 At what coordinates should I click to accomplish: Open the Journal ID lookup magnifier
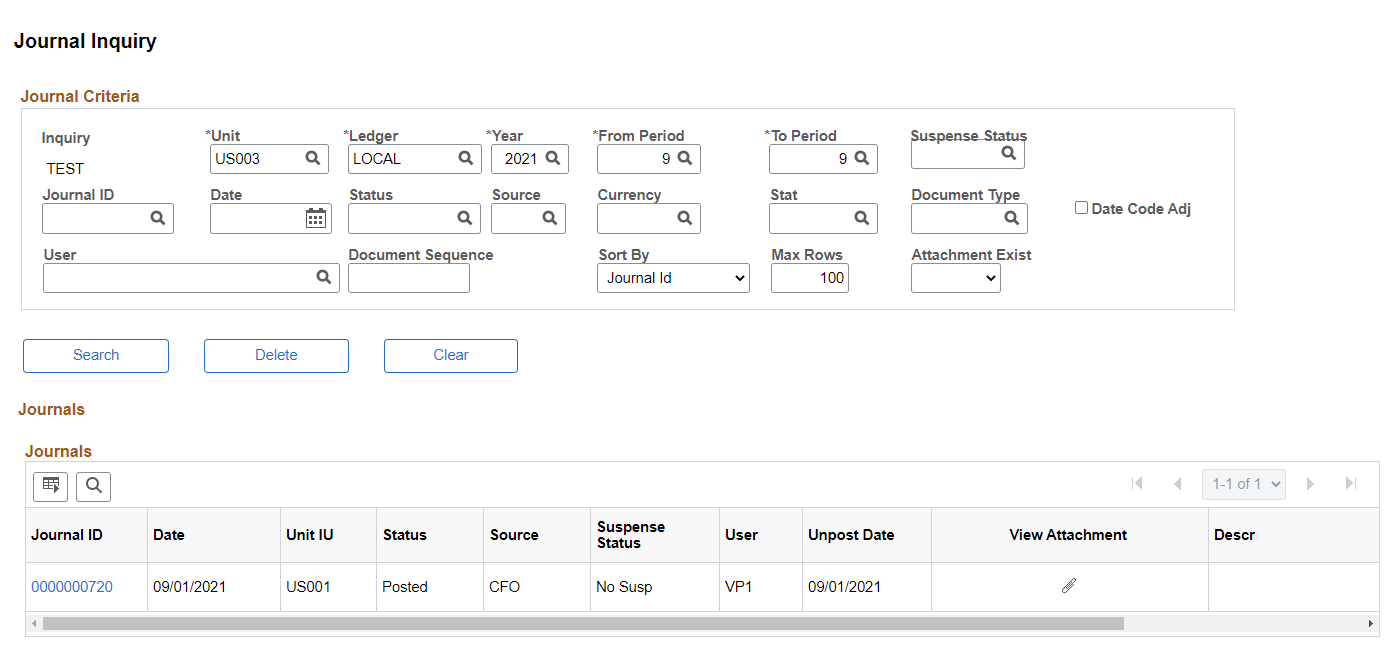click(158, 218)
